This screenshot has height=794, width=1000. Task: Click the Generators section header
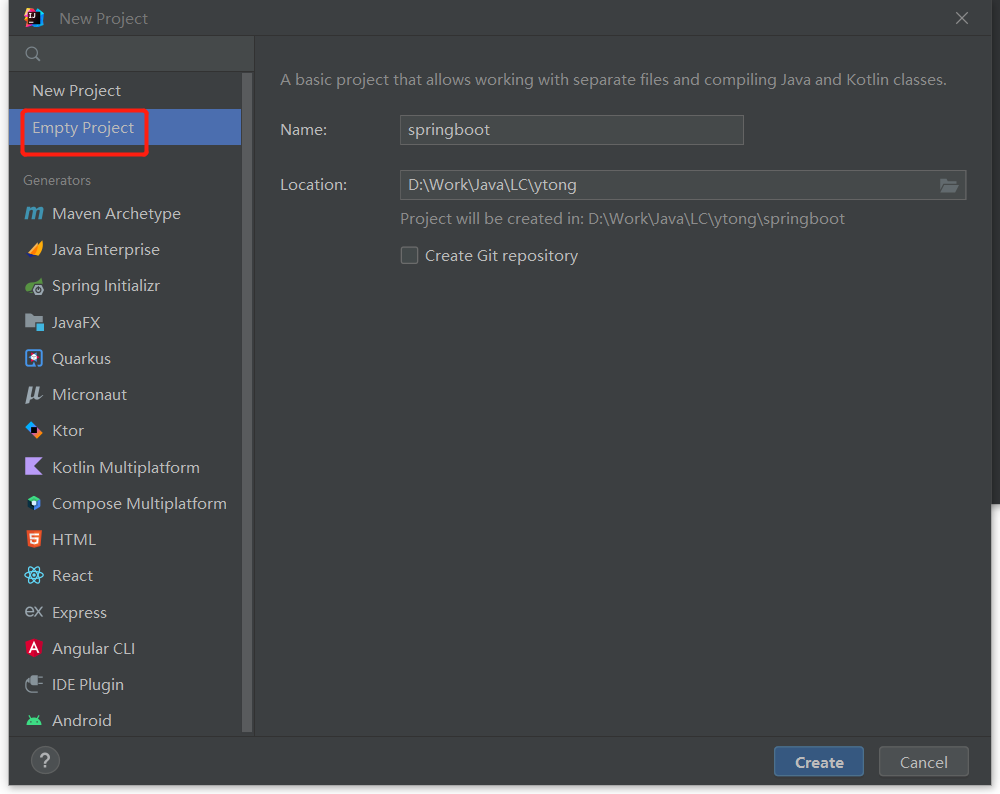57,180
